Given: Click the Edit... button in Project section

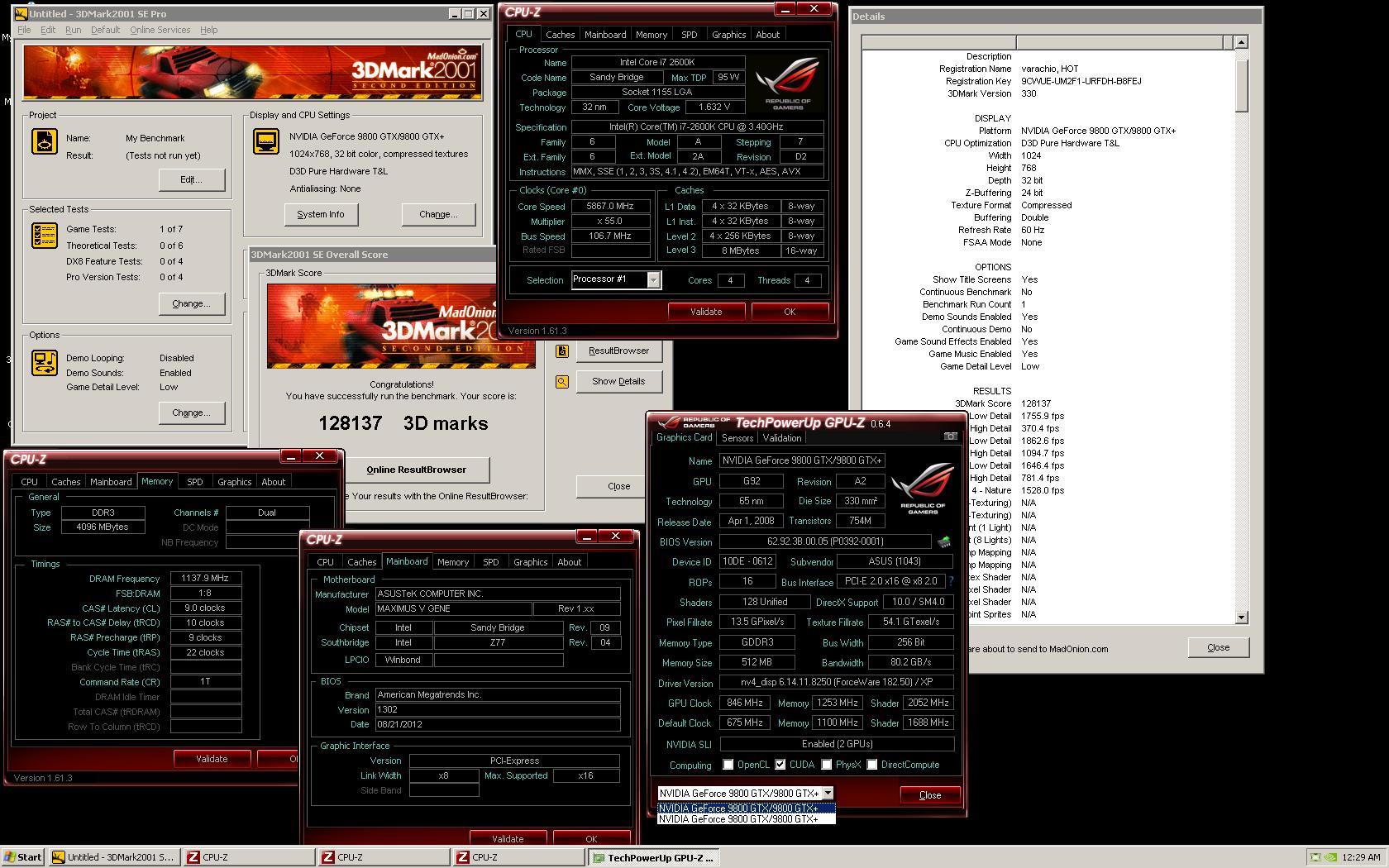Looking at the screenshot, I should [191, 179].
